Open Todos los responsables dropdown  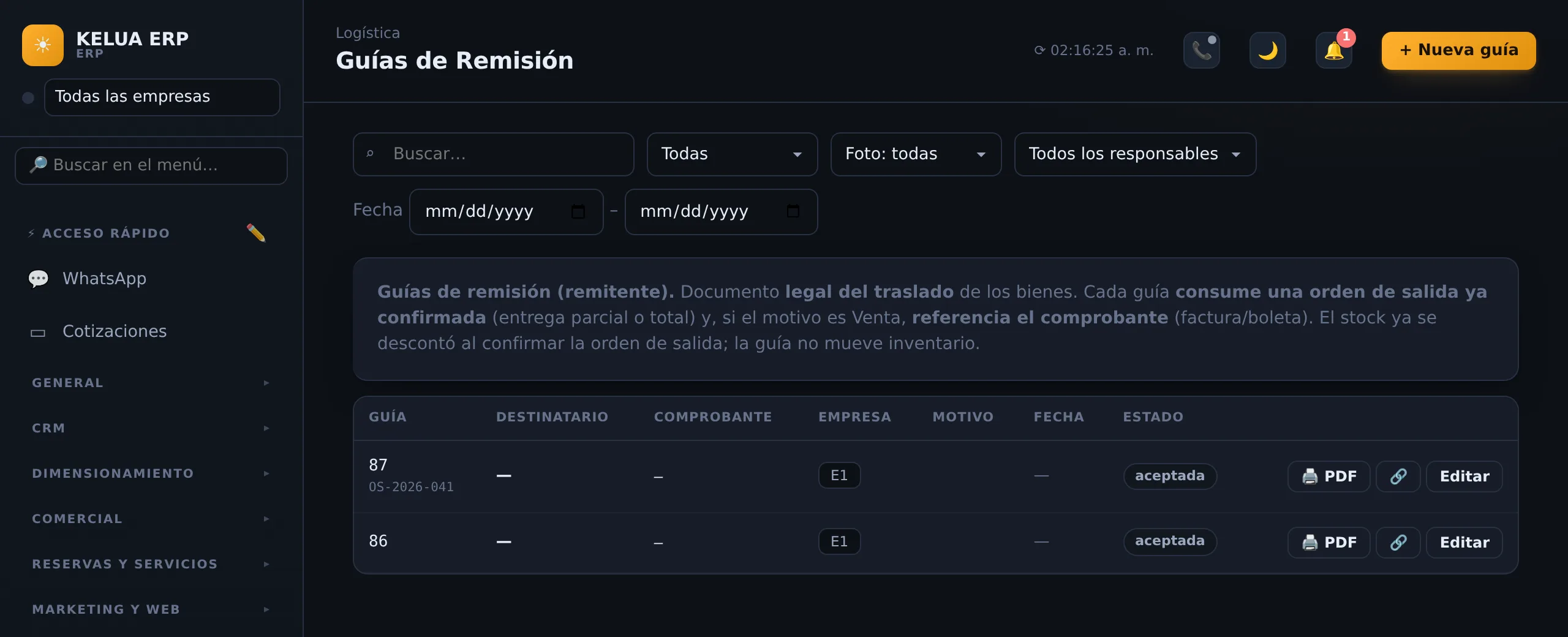pyautogui.click(x=1136, y=154)
